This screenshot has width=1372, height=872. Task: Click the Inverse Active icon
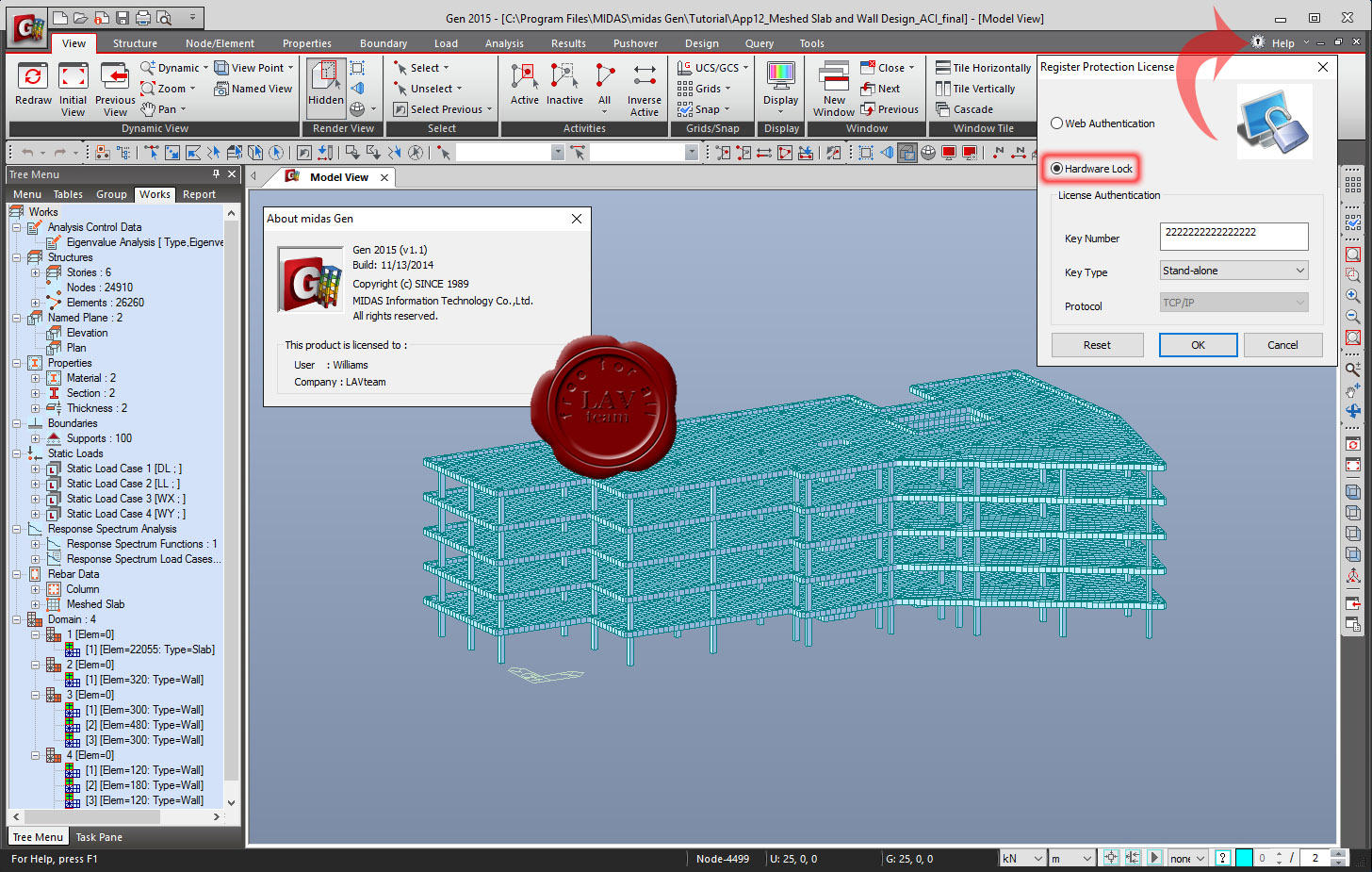click(x=645, y=76)
